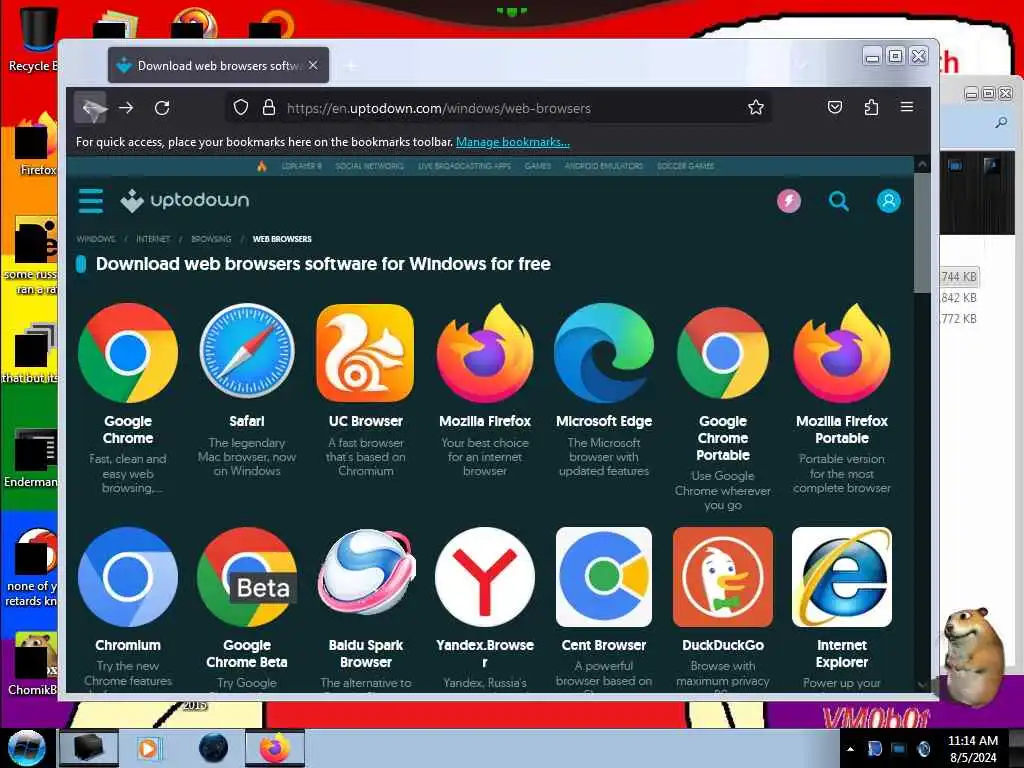Click the tracking protection shield icon
1024x768 pixels.
click(x=241, y=107)
